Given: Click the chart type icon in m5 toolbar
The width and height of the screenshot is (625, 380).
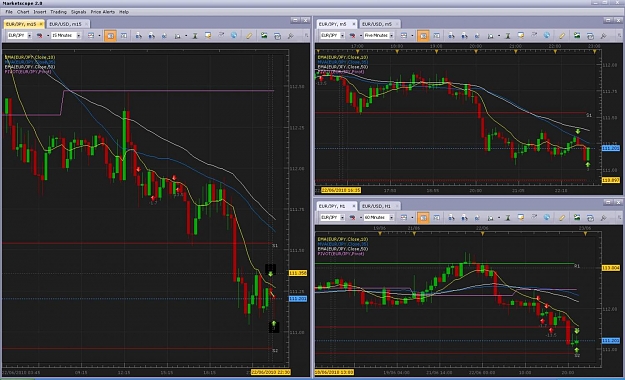Looking at the screenshot, I should tap(404, 36).
